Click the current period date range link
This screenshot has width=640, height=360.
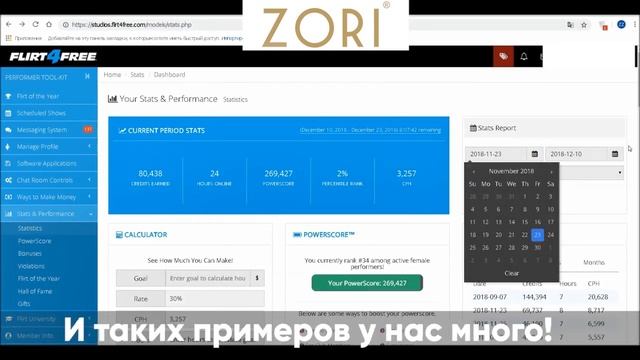click(370, 130)
